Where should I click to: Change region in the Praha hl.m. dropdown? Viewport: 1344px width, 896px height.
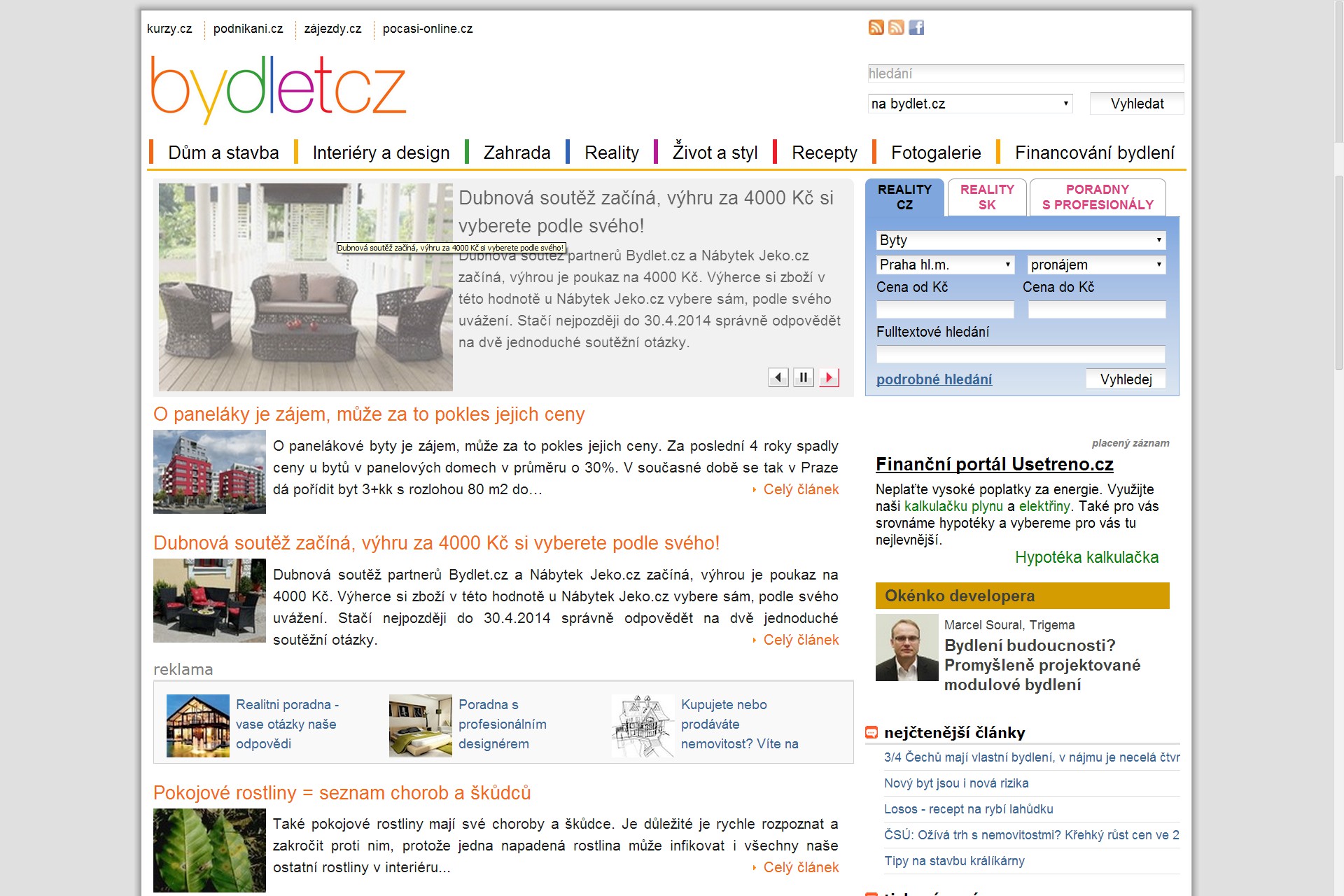(x=944, y=265)
